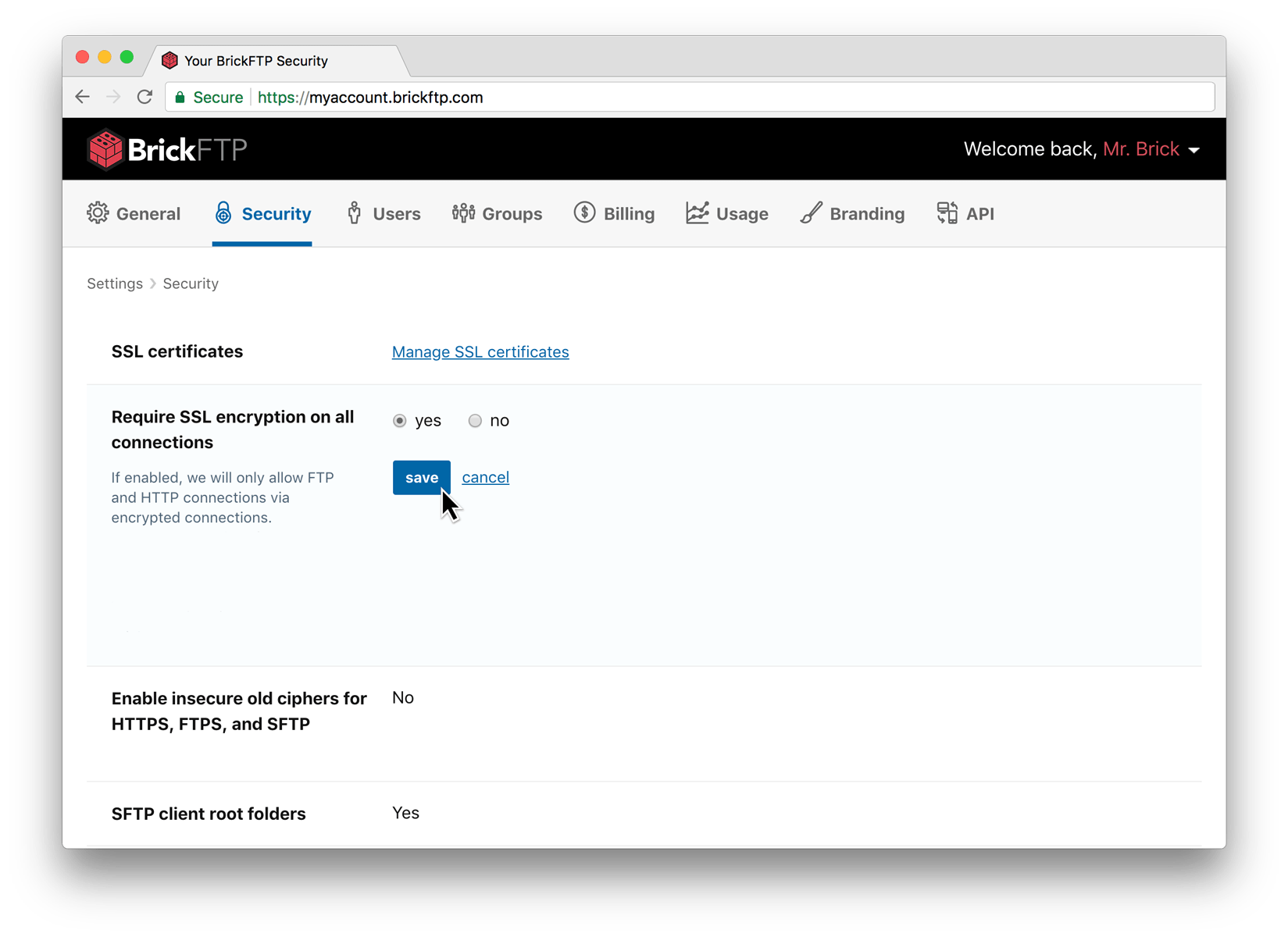1288x937 pixels.
Task: Save the SSL encryption setting
Action: click(x=421, y=477)
